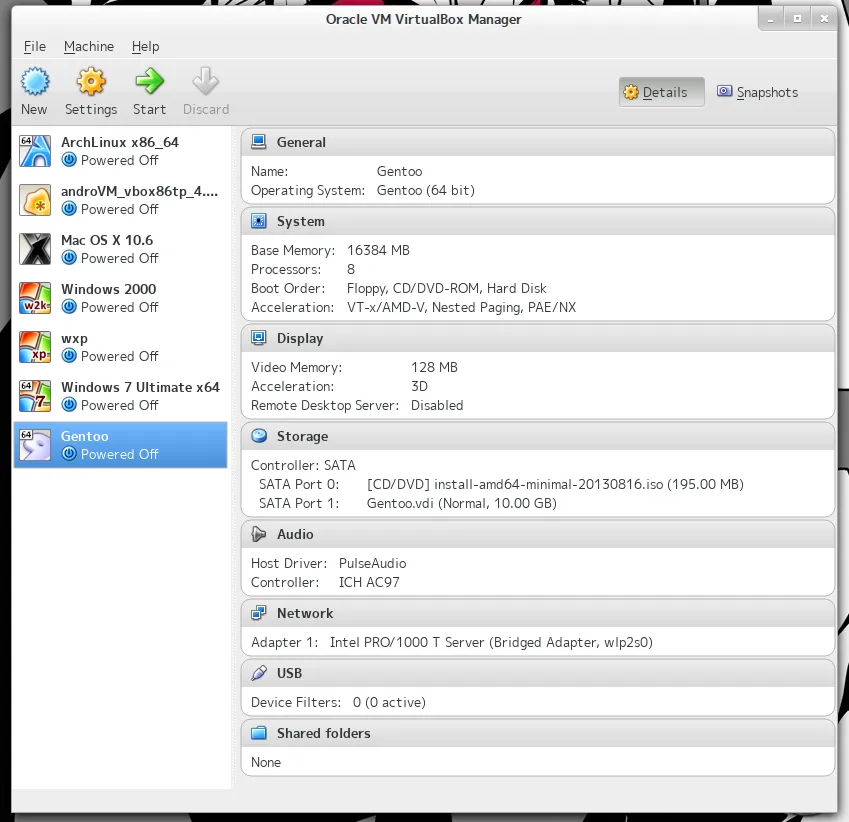Click the Network section header
The image size is (849, 822).
click(305, 613)
